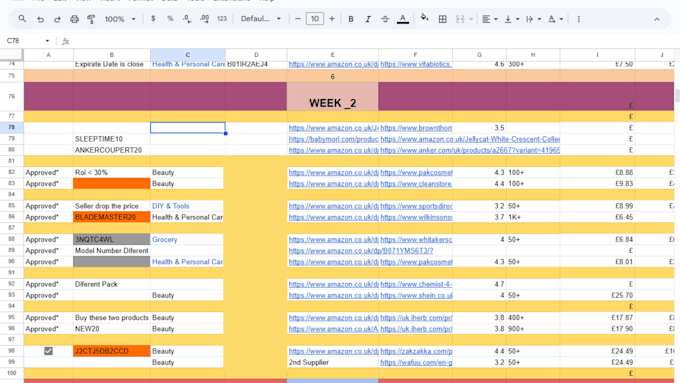Viewport: 680px width, 383px height.
Task: Select the 2nd Supplier cell
Action: 333,362
